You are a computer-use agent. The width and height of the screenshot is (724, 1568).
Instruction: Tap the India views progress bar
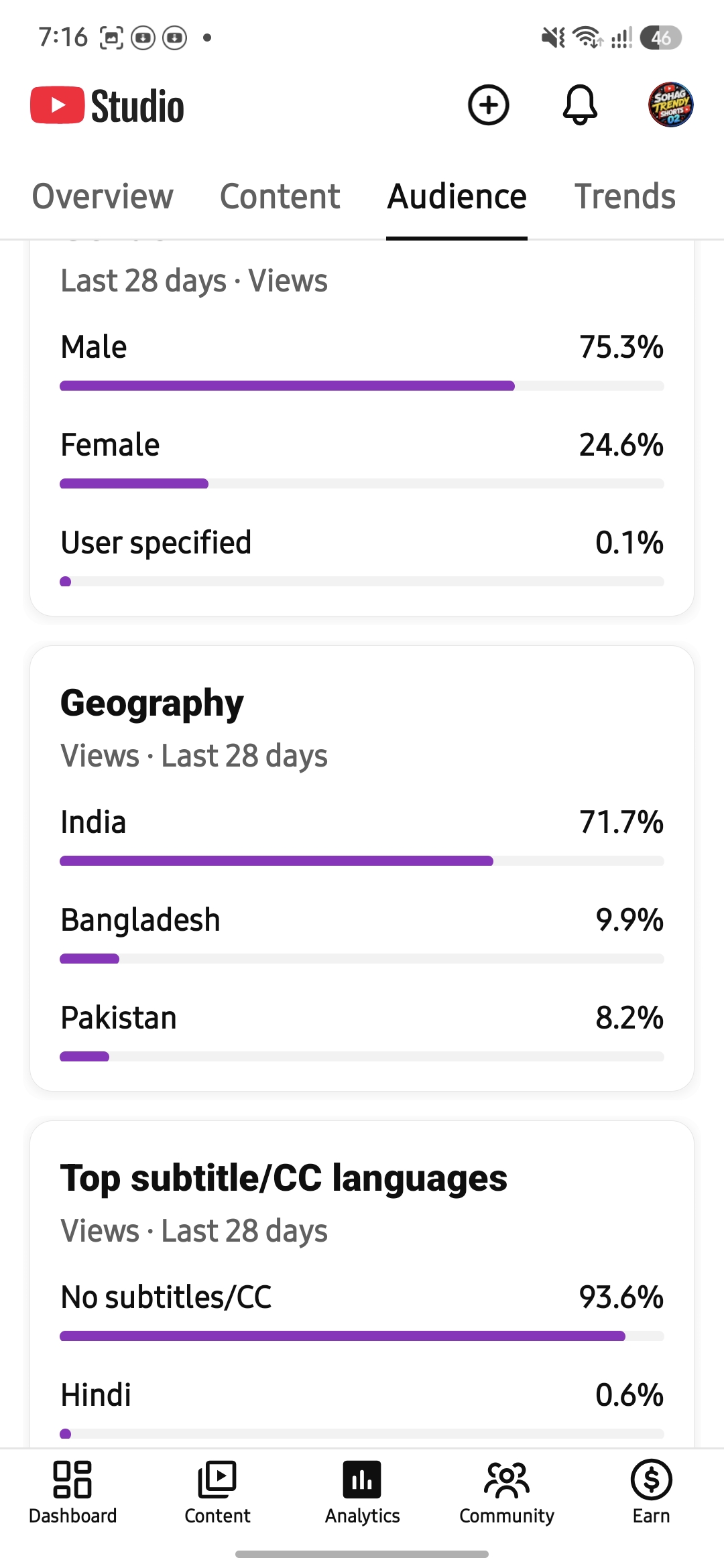point(362,860)
